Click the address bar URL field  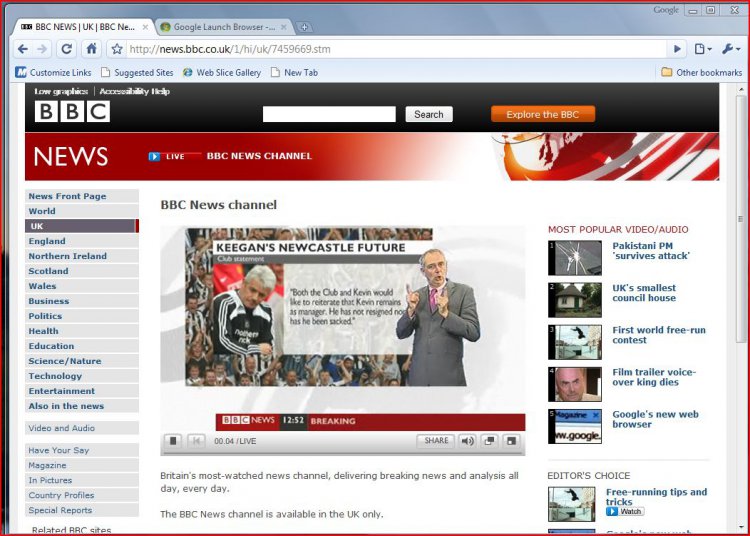(x=397, y=49)
